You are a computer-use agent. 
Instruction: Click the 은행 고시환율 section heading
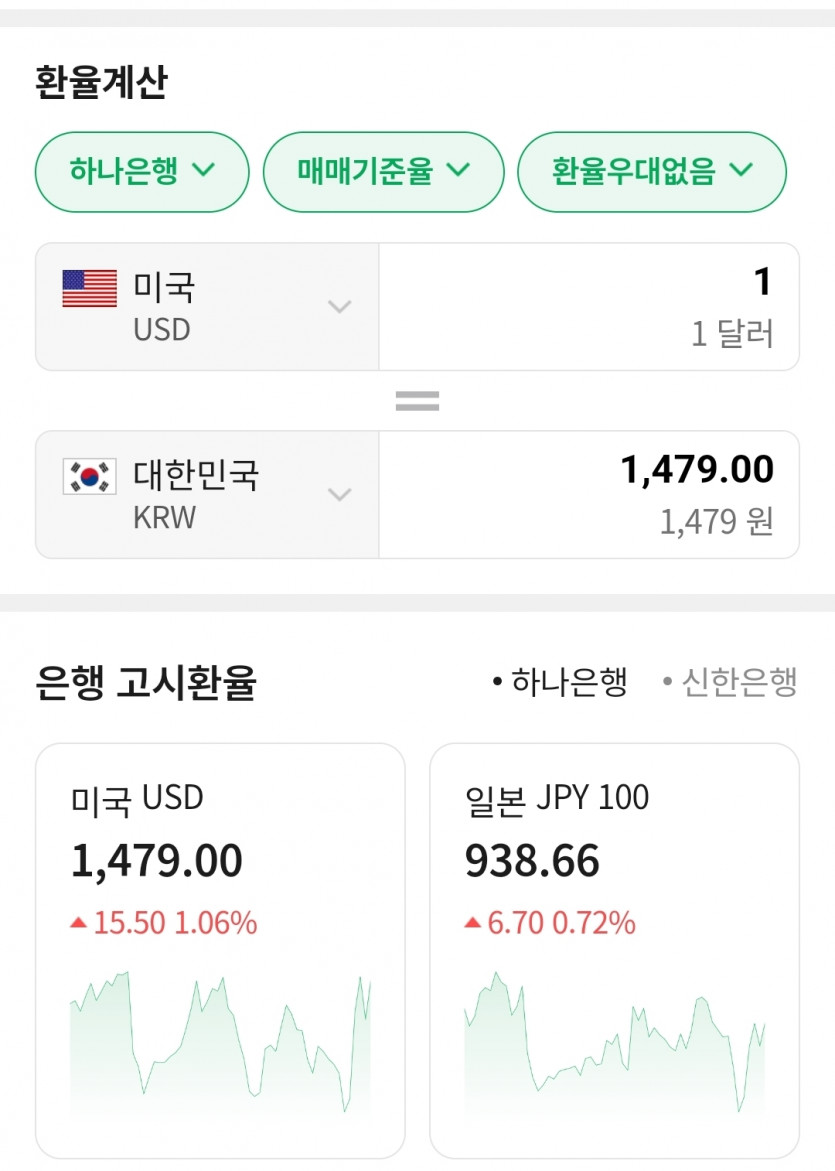point(146,684)
